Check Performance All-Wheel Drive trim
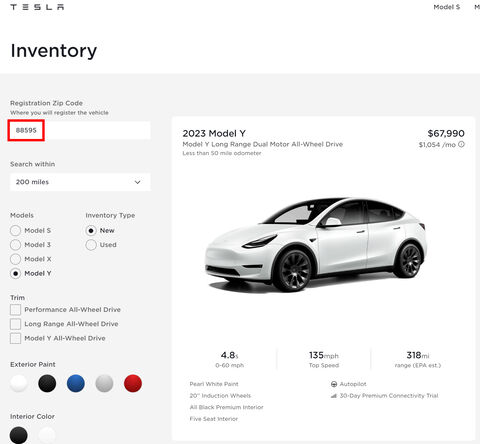This screenshot has height=444, width=480. [15, 310]
